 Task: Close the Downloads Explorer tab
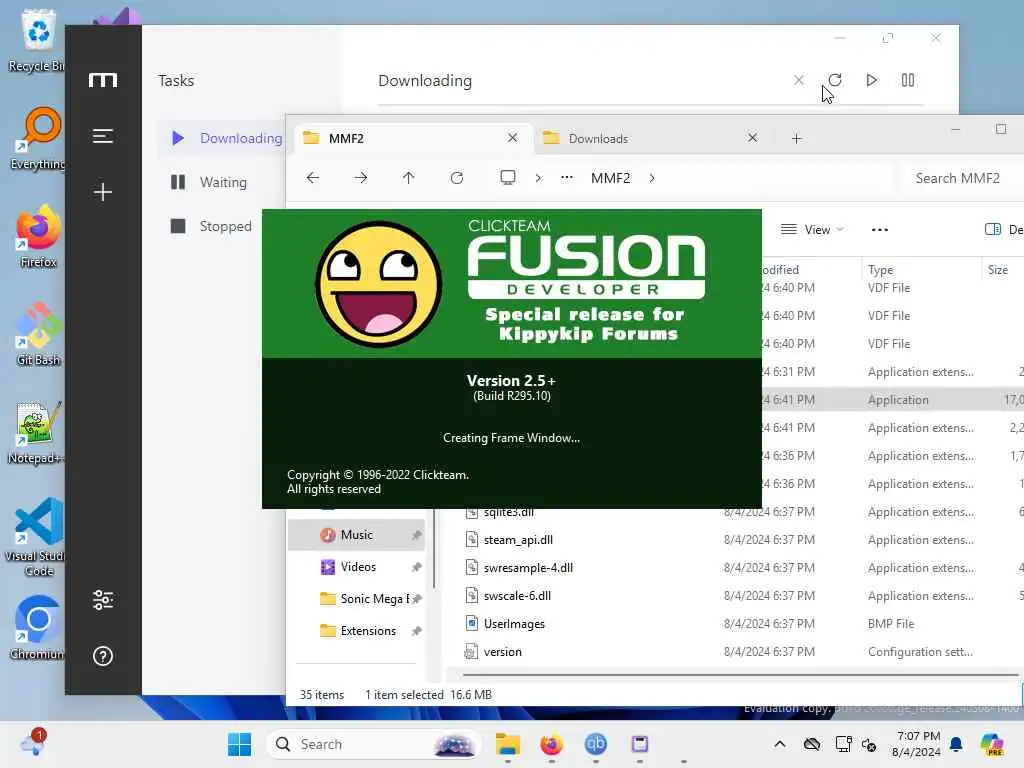point(752,138)
